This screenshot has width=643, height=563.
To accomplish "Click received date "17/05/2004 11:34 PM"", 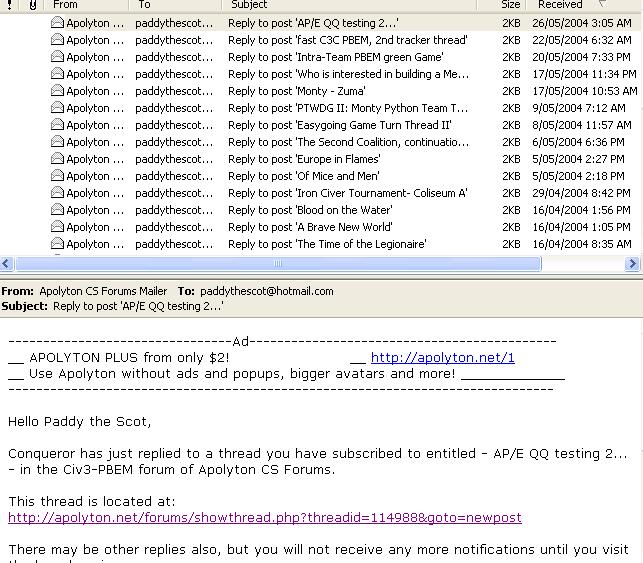I will (584, 74).
